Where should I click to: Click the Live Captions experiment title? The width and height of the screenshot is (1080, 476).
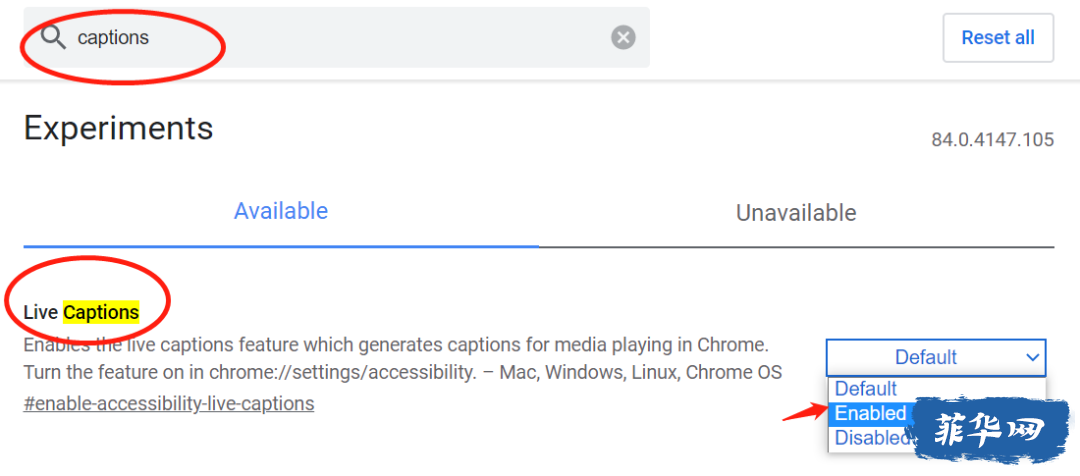[81, 313]
